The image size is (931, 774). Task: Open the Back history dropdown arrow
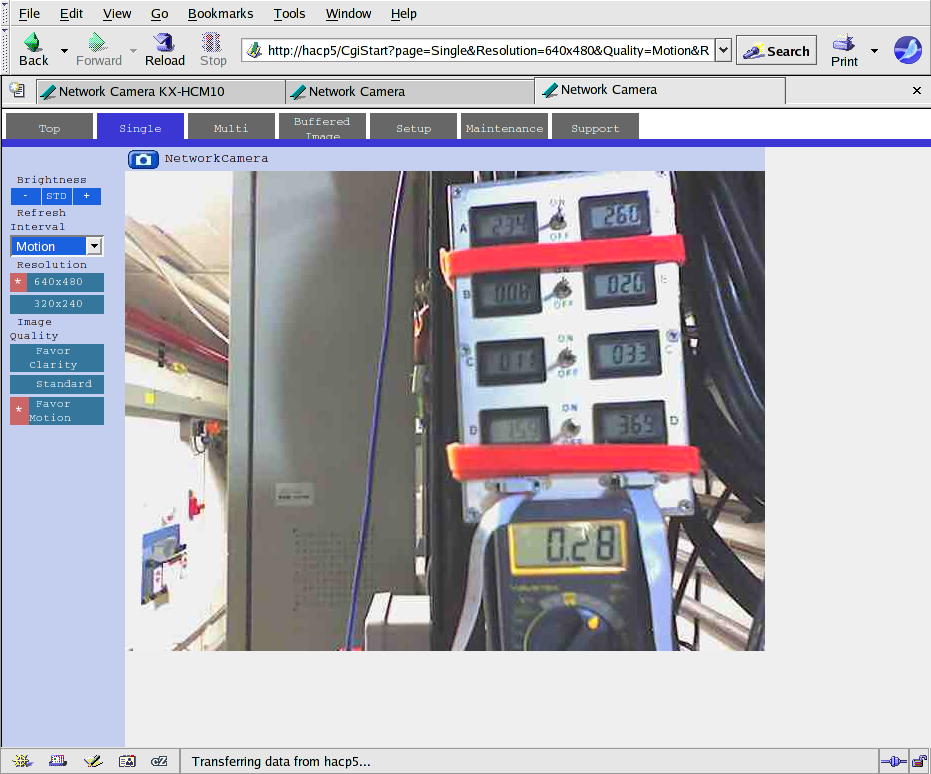(64, 51)
